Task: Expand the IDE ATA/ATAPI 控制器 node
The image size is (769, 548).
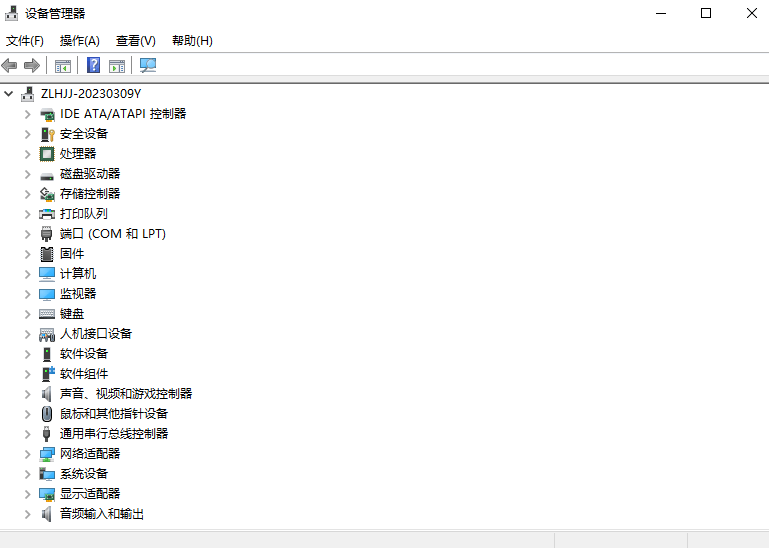Action: pyautogui.click(x=28, y=114)
